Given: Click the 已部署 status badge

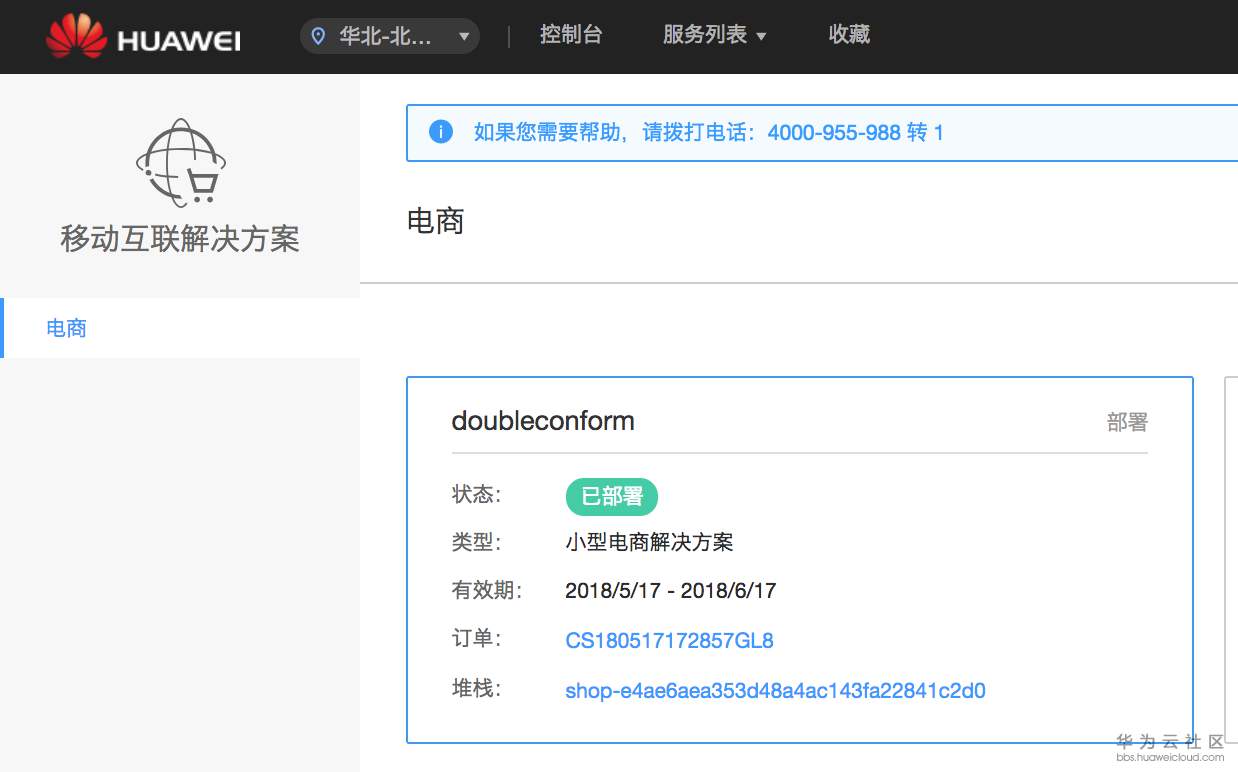Looking at the screenshot, I should tap(611, 496).
